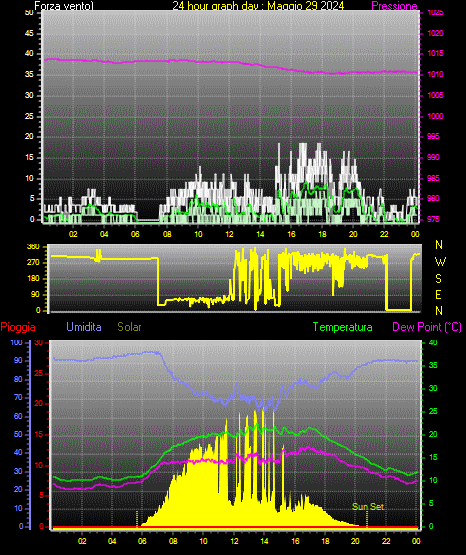
Task: Click the Pressione legend label
Action: [x=394, y=6]
